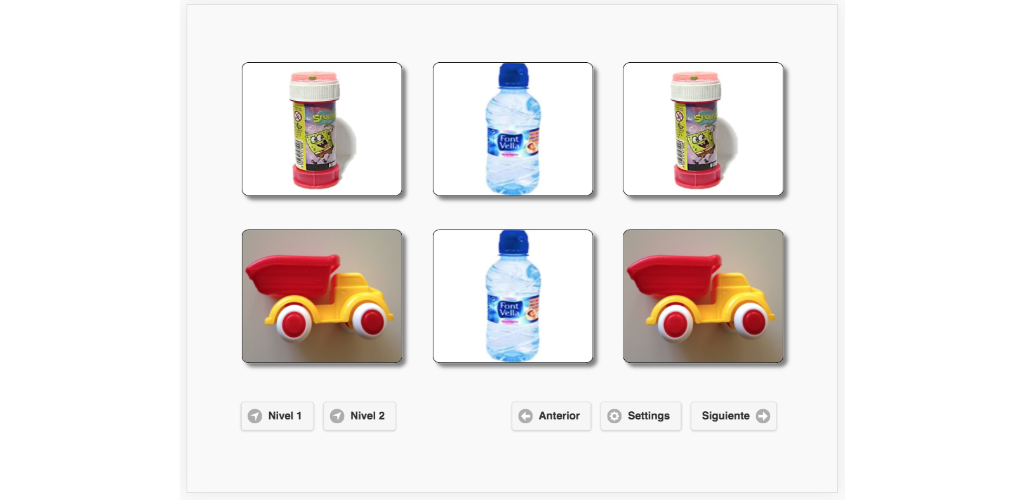Click the gear icon beside Settings
The image size is (1024, 500).
[614, 416]
